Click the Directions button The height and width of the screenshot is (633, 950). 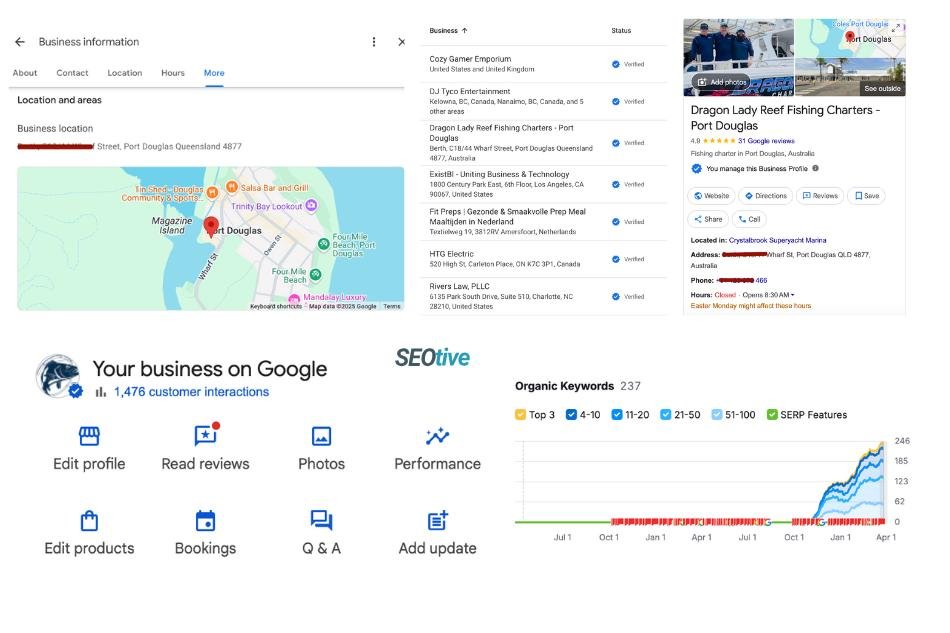(766, 196)
